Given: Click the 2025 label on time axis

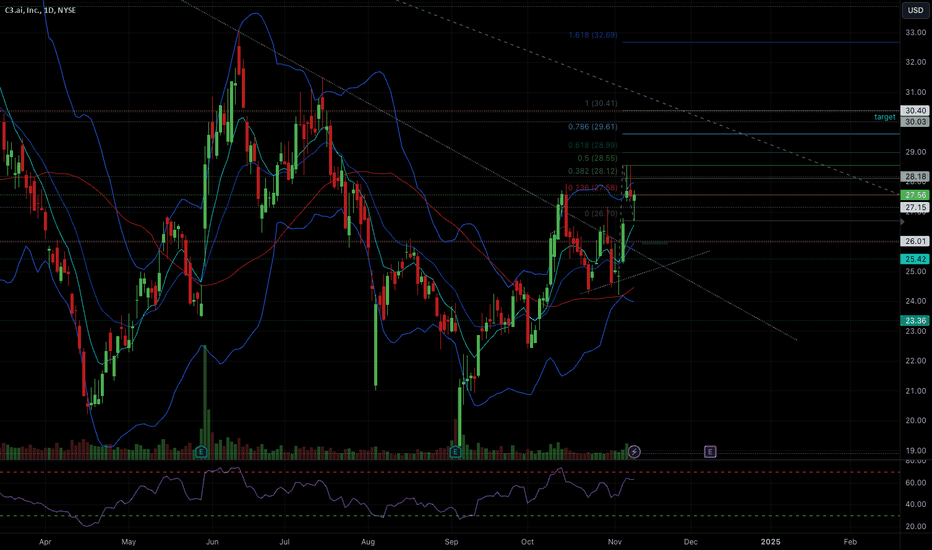Looking at the screenshot, I should pos(770,542).
